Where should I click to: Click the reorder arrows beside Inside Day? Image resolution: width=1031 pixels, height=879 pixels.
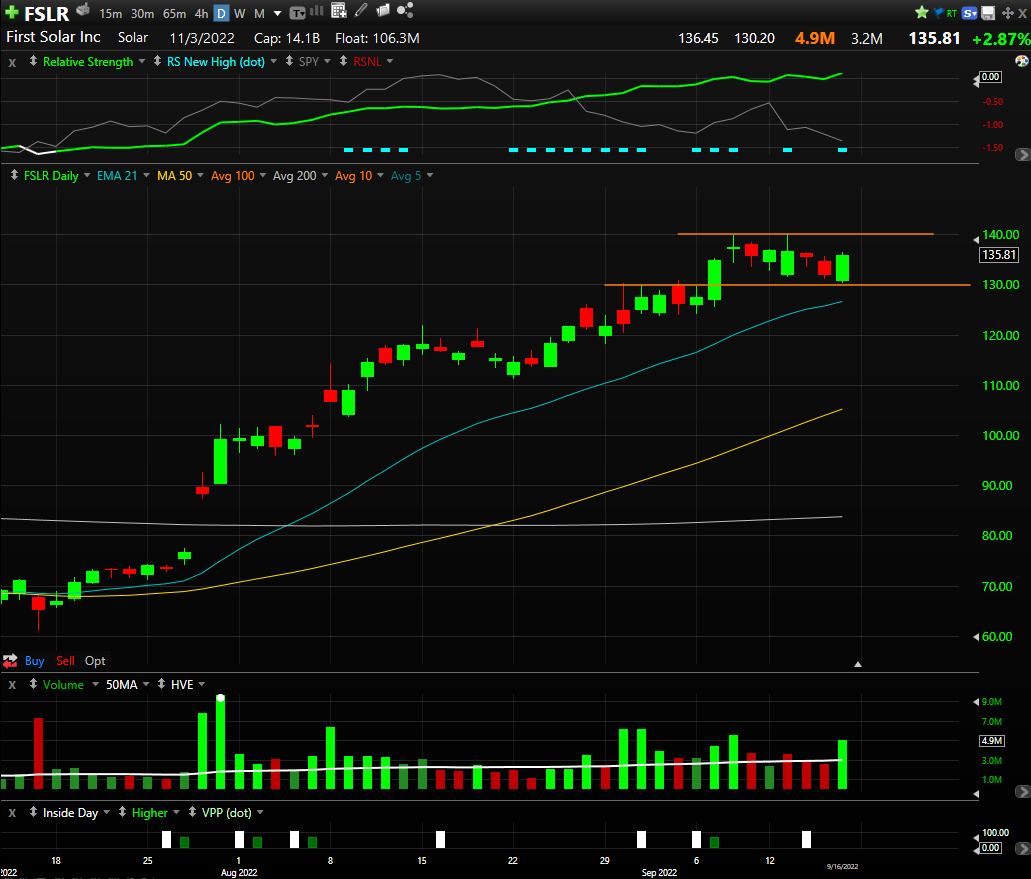(x=34, y=813)
